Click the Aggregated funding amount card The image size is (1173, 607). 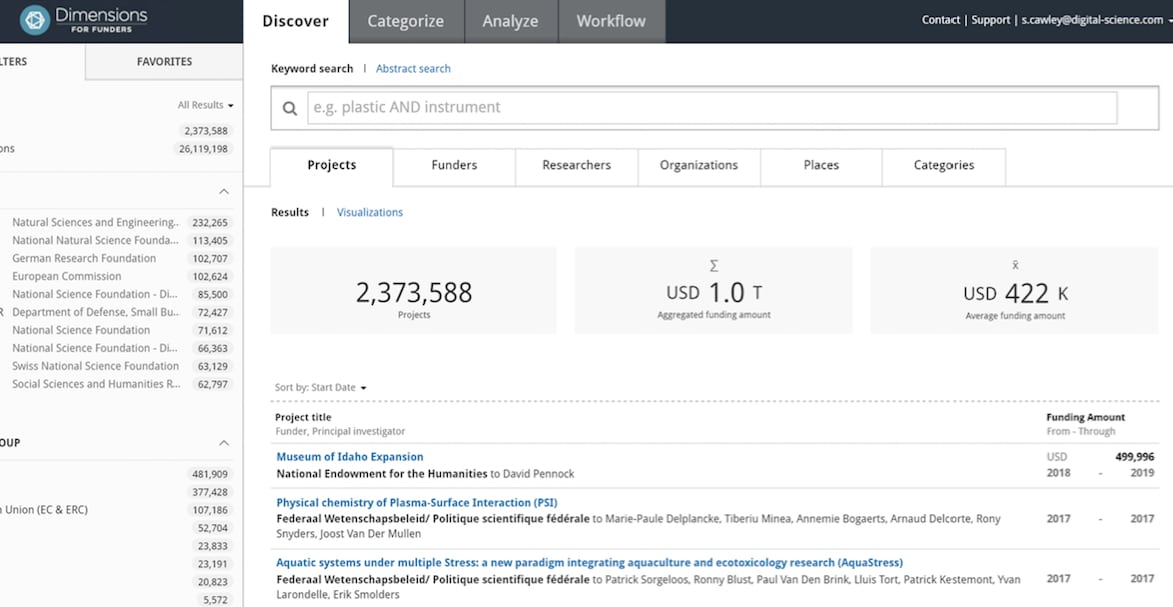click(713, 291)
